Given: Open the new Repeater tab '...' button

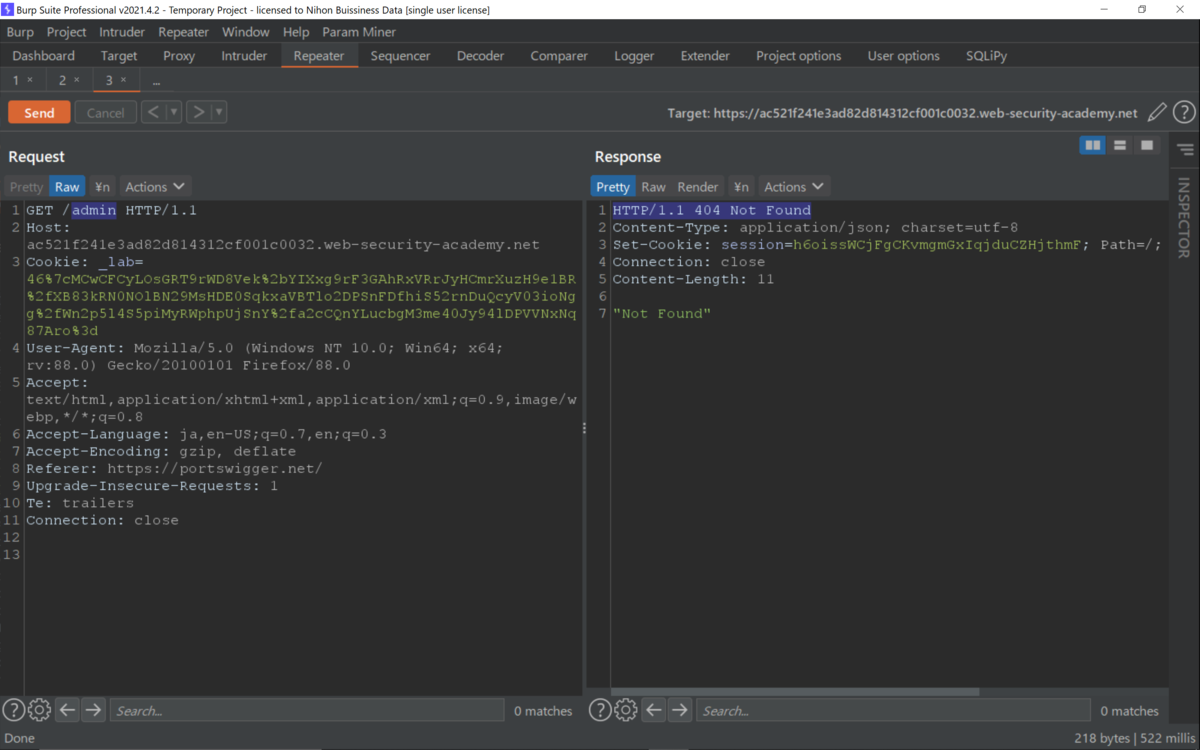Looking at the screenshot, I should pos(157,80).
